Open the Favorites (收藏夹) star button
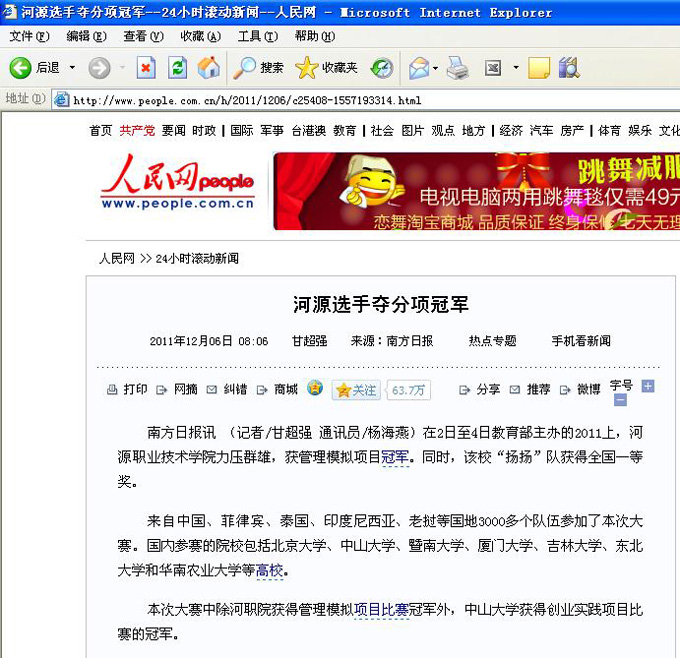Image resolution: width=680 pixels, height=658 pixels. point(326,68)
